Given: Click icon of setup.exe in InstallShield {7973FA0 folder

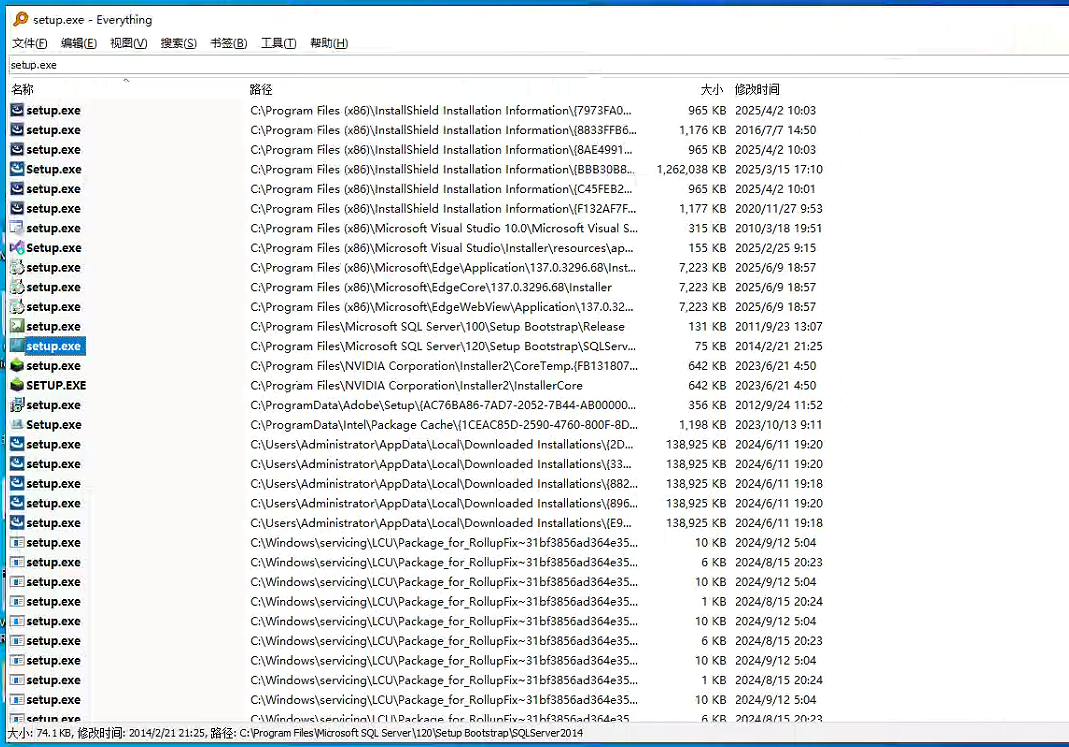Looking at the screenshot, I should point(17,110).
